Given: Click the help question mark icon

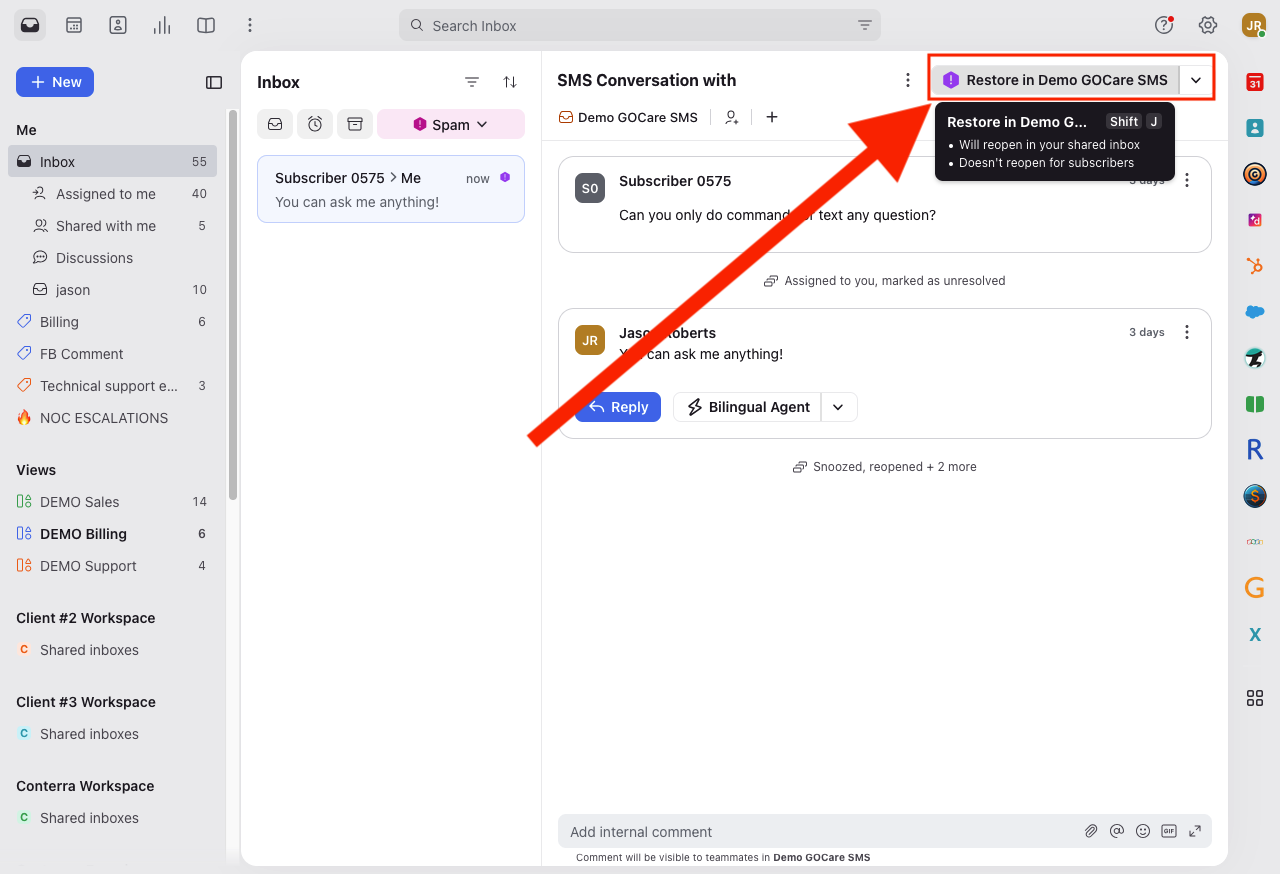Looking at the screenshot, I should click(1164, 25).
